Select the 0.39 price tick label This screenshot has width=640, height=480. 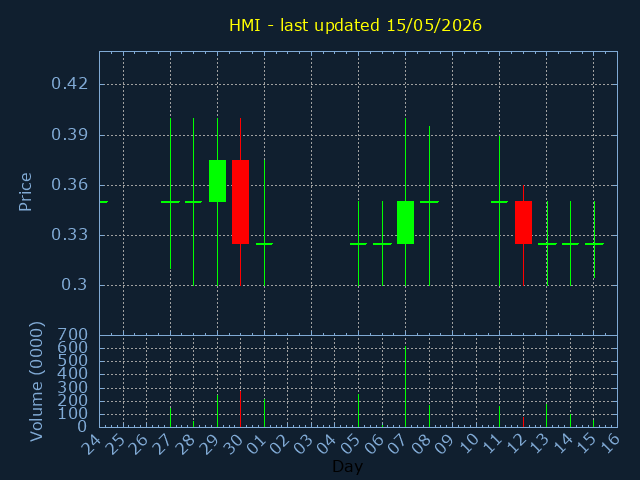point(69,134)
